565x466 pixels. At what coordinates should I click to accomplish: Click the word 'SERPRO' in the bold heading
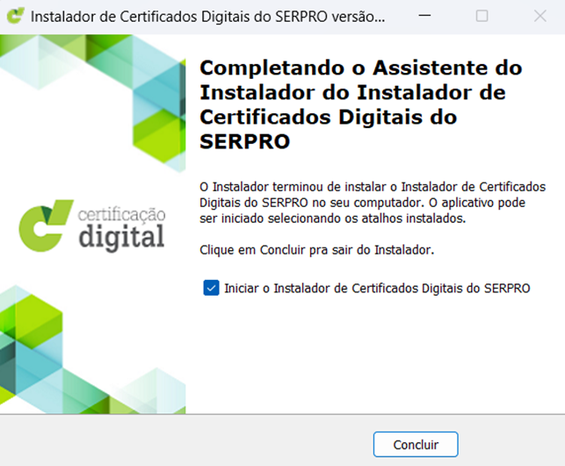point(245,141)
